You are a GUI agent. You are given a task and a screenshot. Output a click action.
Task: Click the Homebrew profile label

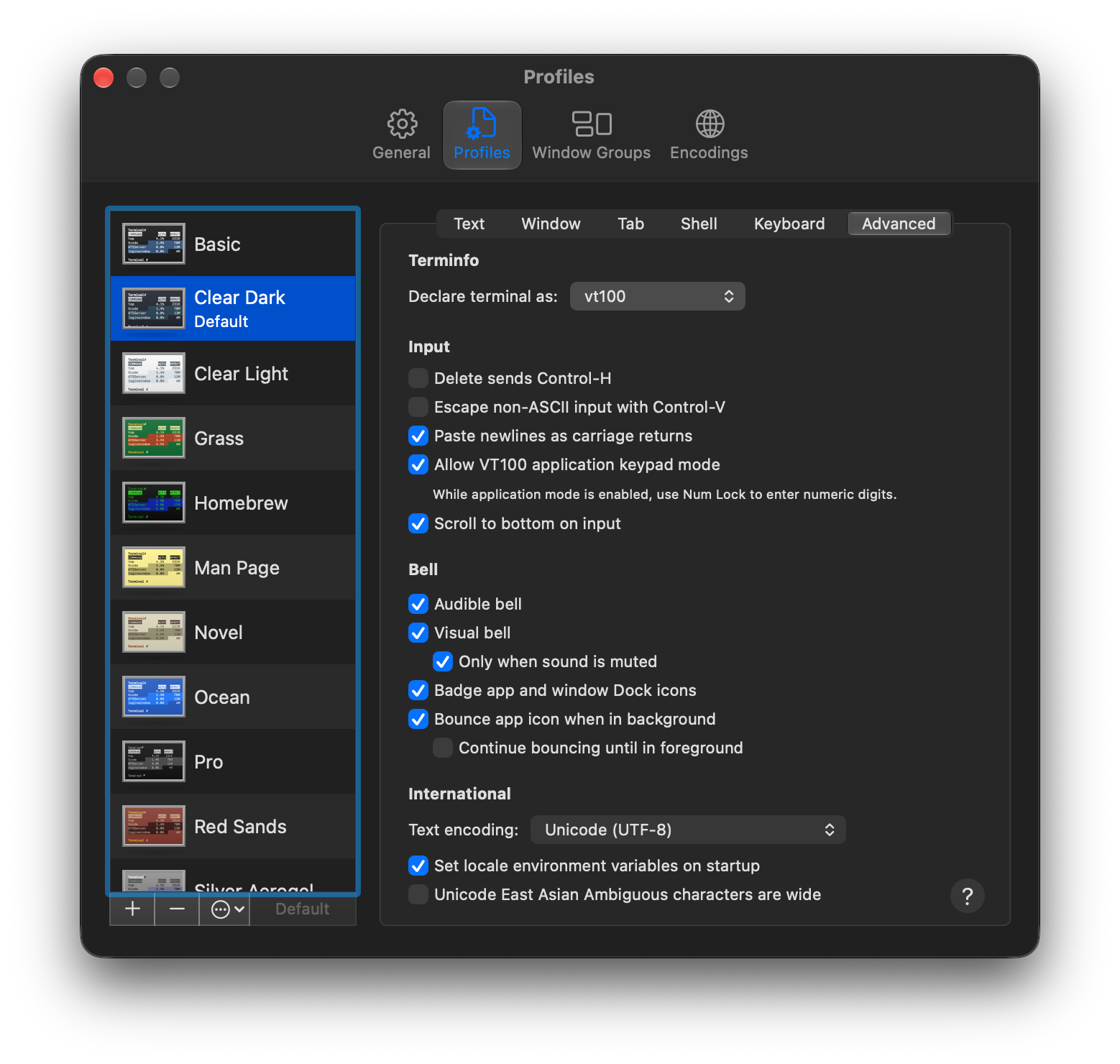pyautogui.click(x=241, y=503)
